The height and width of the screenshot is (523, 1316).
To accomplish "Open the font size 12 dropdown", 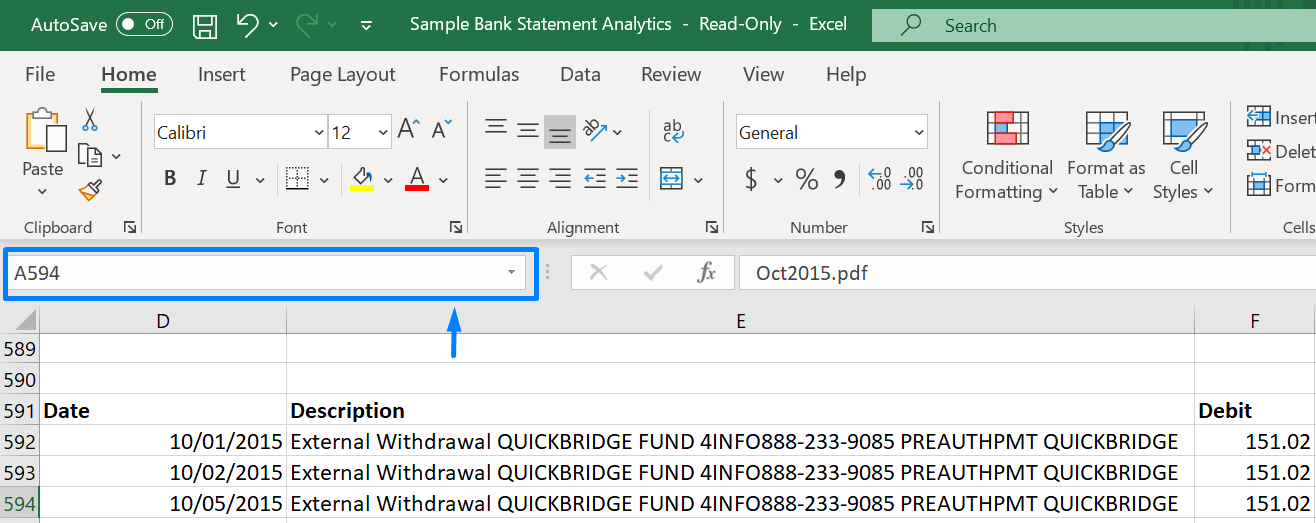I will (384, 132).
